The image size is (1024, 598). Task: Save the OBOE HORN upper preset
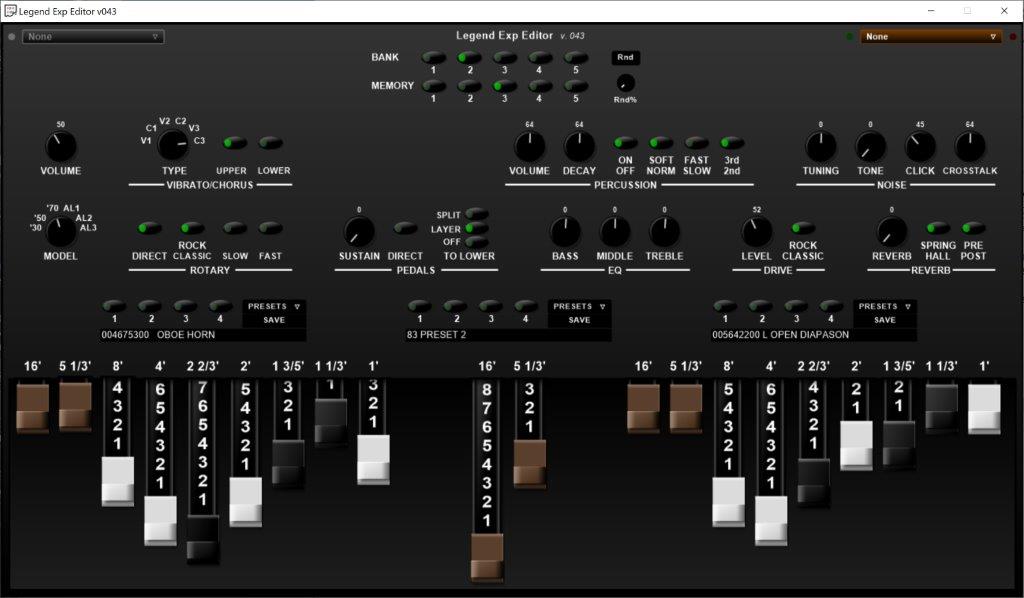coord(274,320)
